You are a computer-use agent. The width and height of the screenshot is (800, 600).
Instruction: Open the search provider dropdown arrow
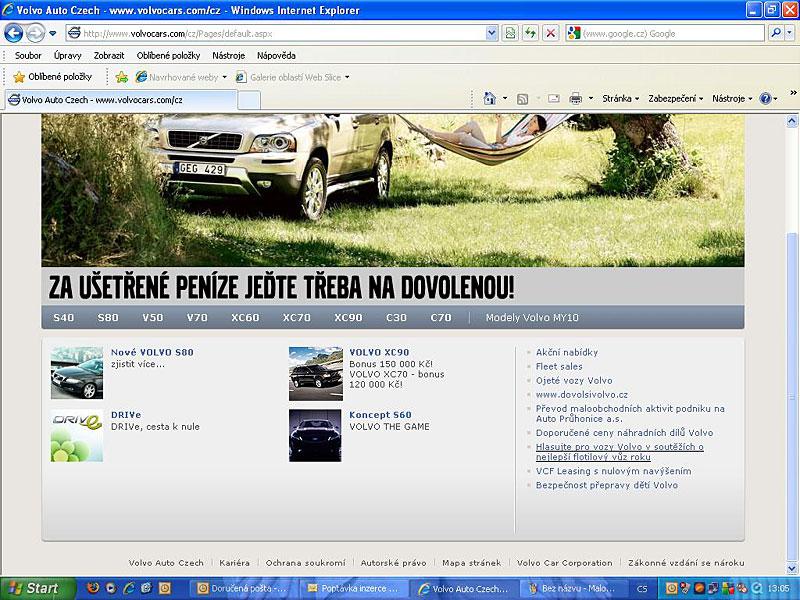[789, 34]
